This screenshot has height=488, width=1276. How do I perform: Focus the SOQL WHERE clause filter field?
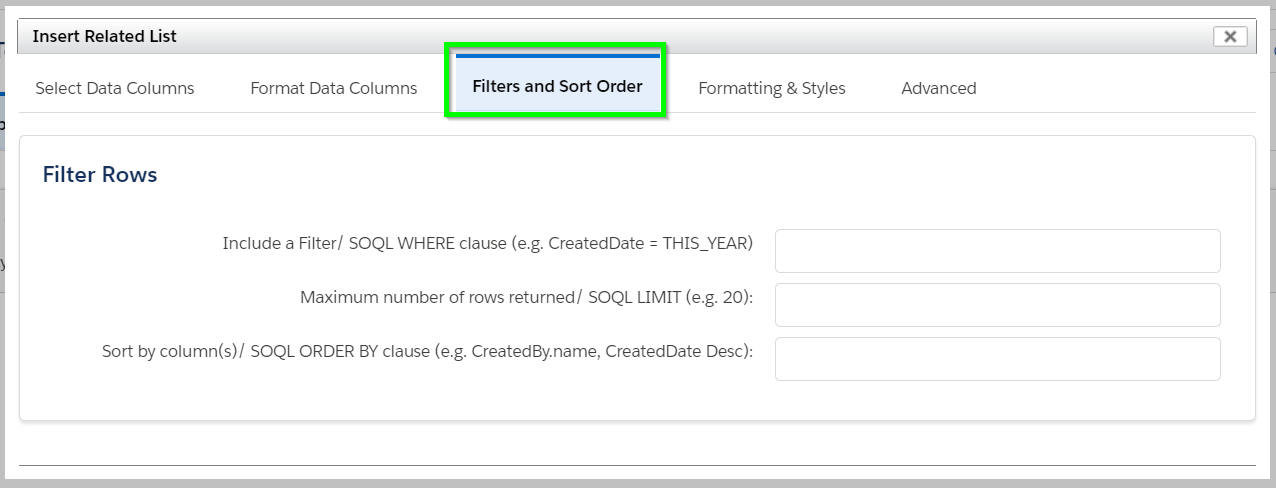[x=997, y=251]
